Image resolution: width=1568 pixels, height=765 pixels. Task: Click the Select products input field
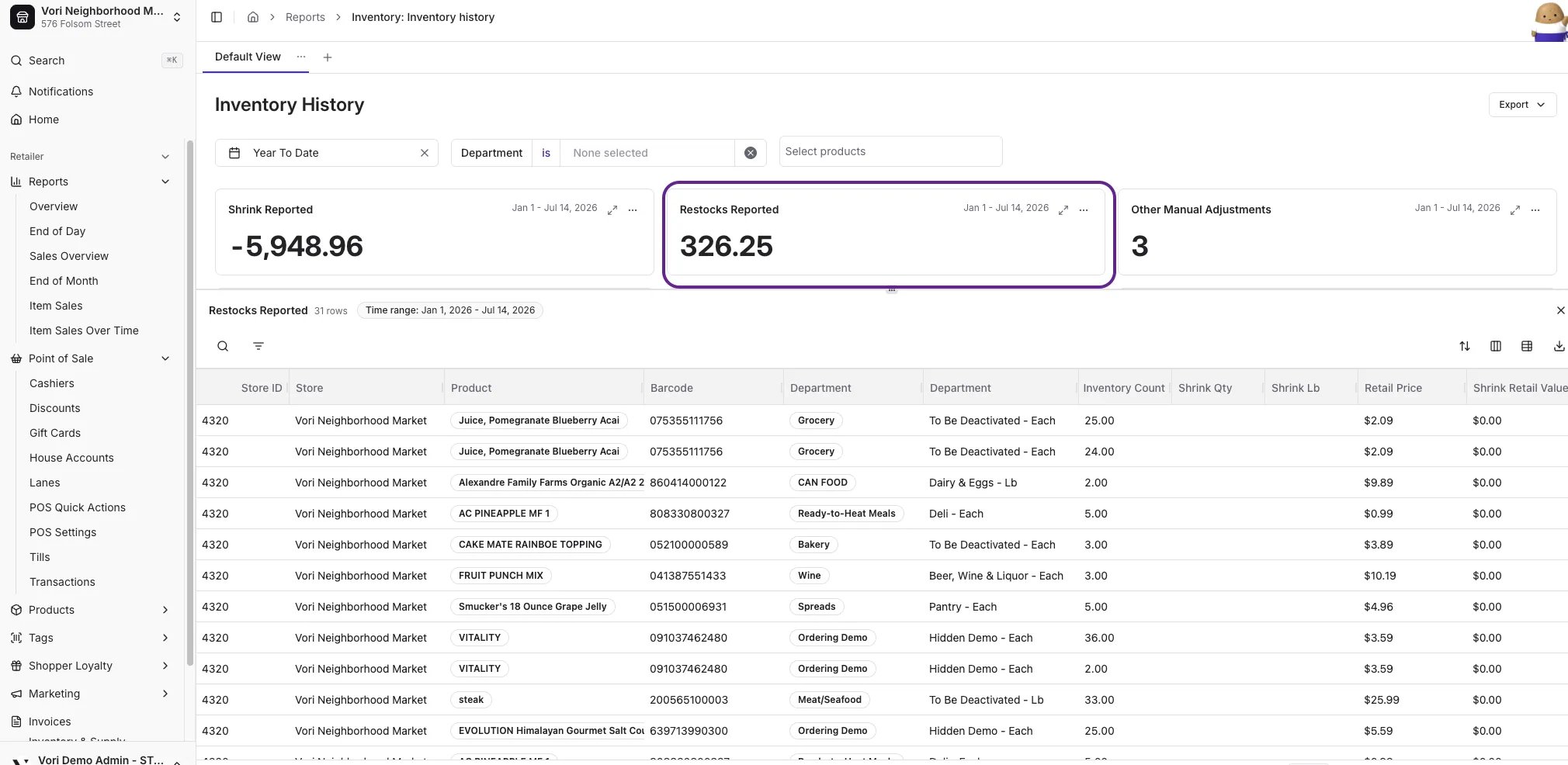pos(890,151)
